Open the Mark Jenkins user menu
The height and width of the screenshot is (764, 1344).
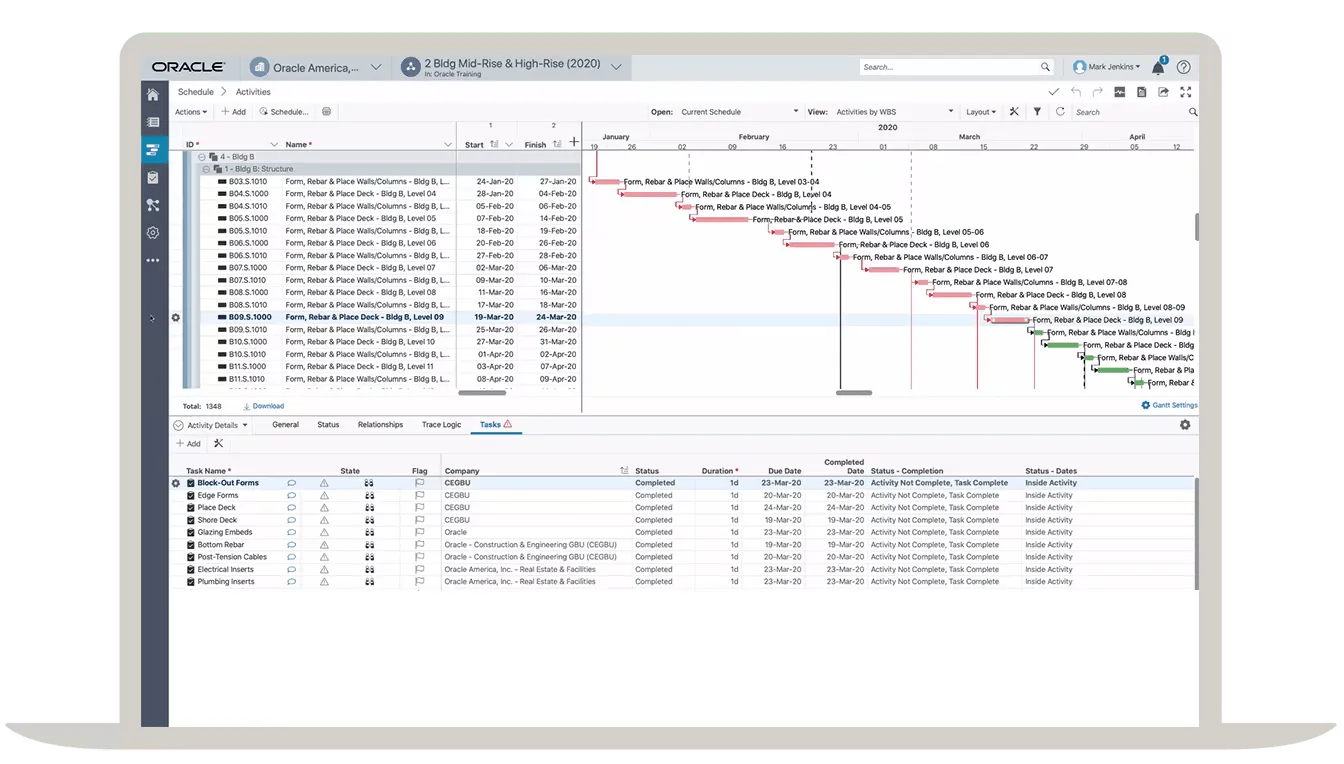click(x=1106, y=67)
